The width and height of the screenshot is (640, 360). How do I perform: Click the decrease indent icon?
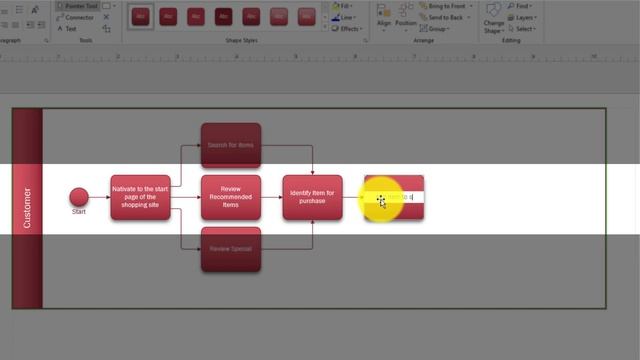pyautogui.click(x=30, y=25)
